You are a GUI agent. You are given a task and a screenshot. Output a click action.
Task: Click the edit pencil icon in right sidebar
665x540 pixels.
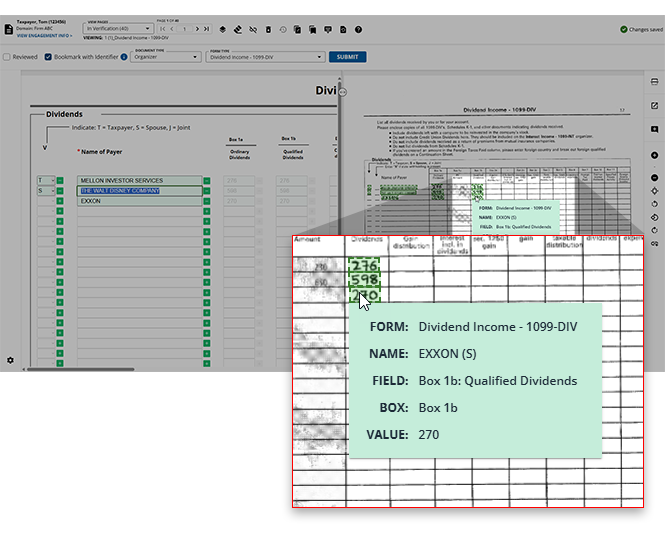pos(654,106)
